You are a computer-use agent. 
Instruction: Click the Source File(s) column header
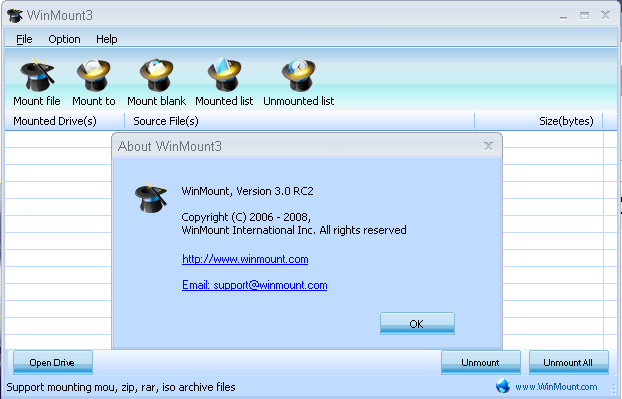[x=299, y=121]
